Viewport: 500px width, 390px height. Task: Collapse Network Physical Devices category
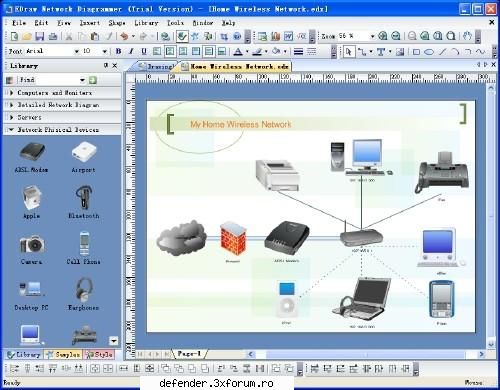point(62,130)
